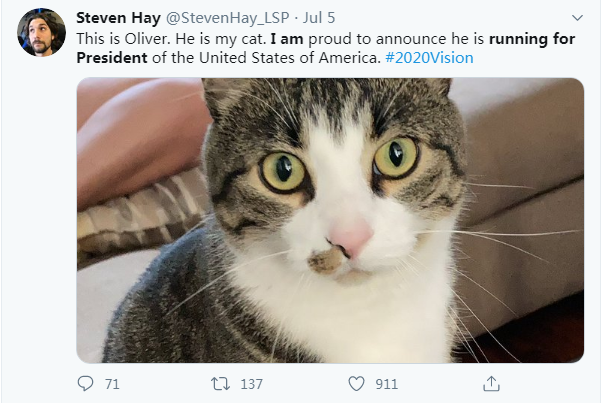Image resolution: width=612 pixels, height=403 pixels.
Task: Click the 911 likes count
Action: 386,384
